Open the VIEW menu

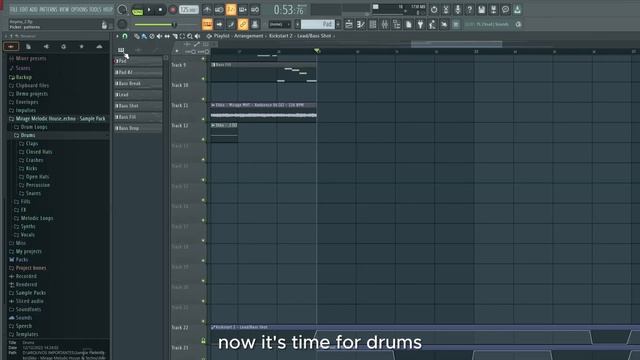[64, 9]
